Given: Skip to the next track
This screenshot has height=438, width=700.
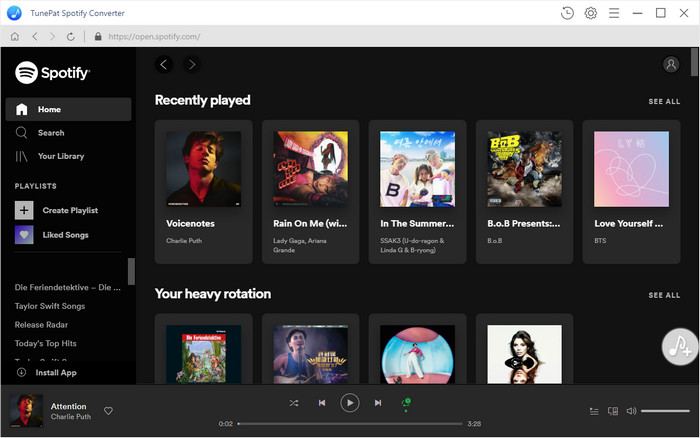Looking at the screenshot, I should (x=377, y=403).
